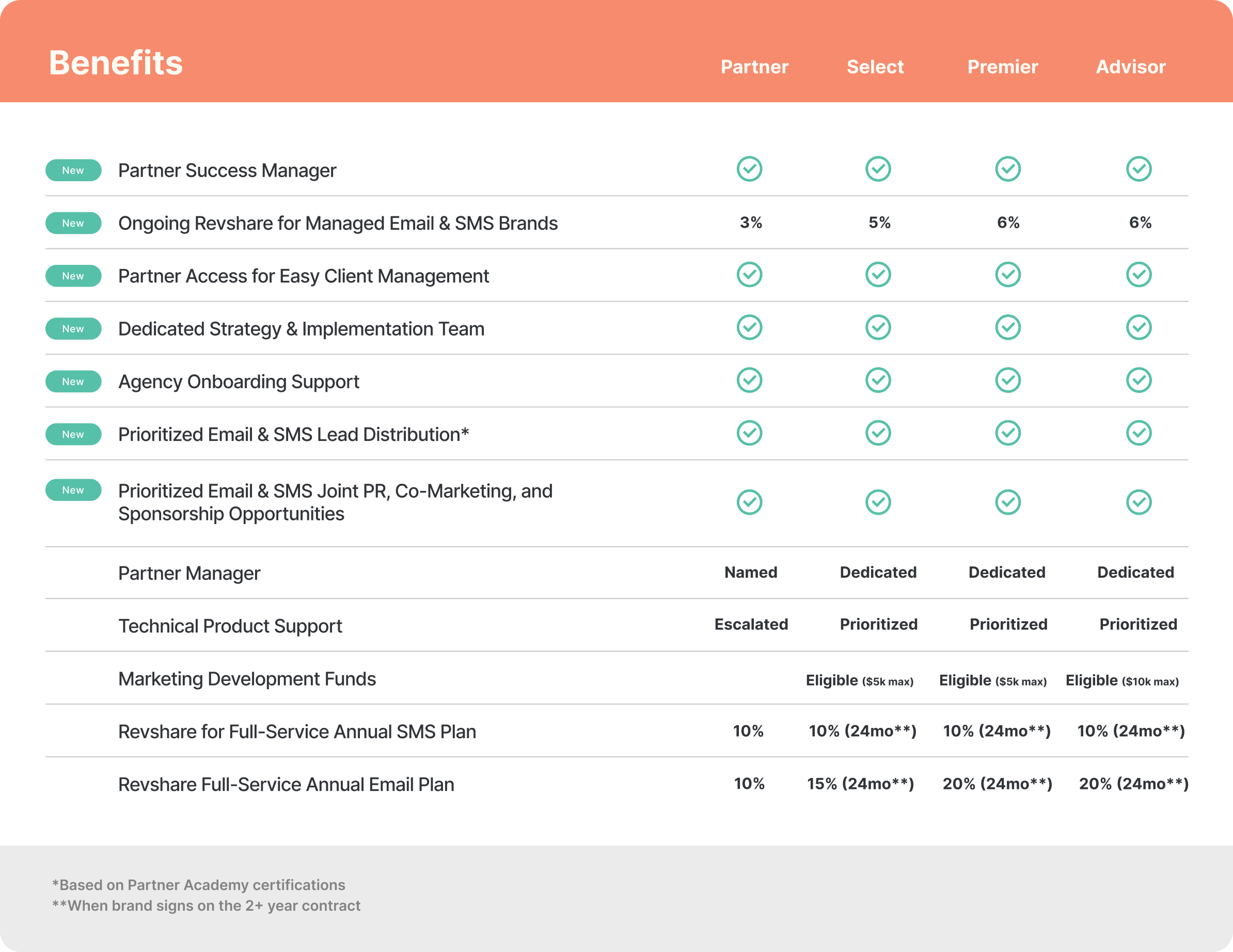Toggle the New badge next to Partner Success Manager
Image resolution: width=1233 pixels, height=952 pixels.
73,170
